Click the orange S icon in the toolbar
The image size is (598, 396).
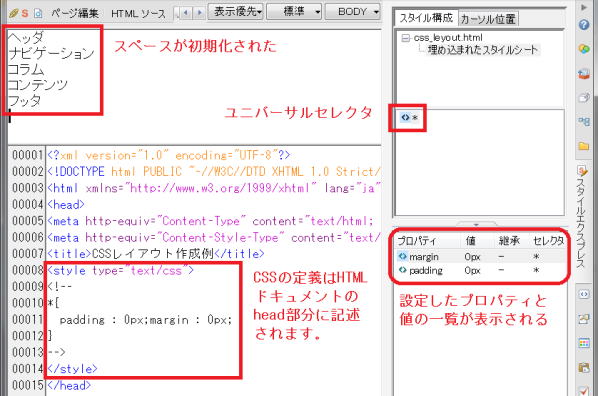(x=25, y=13)
